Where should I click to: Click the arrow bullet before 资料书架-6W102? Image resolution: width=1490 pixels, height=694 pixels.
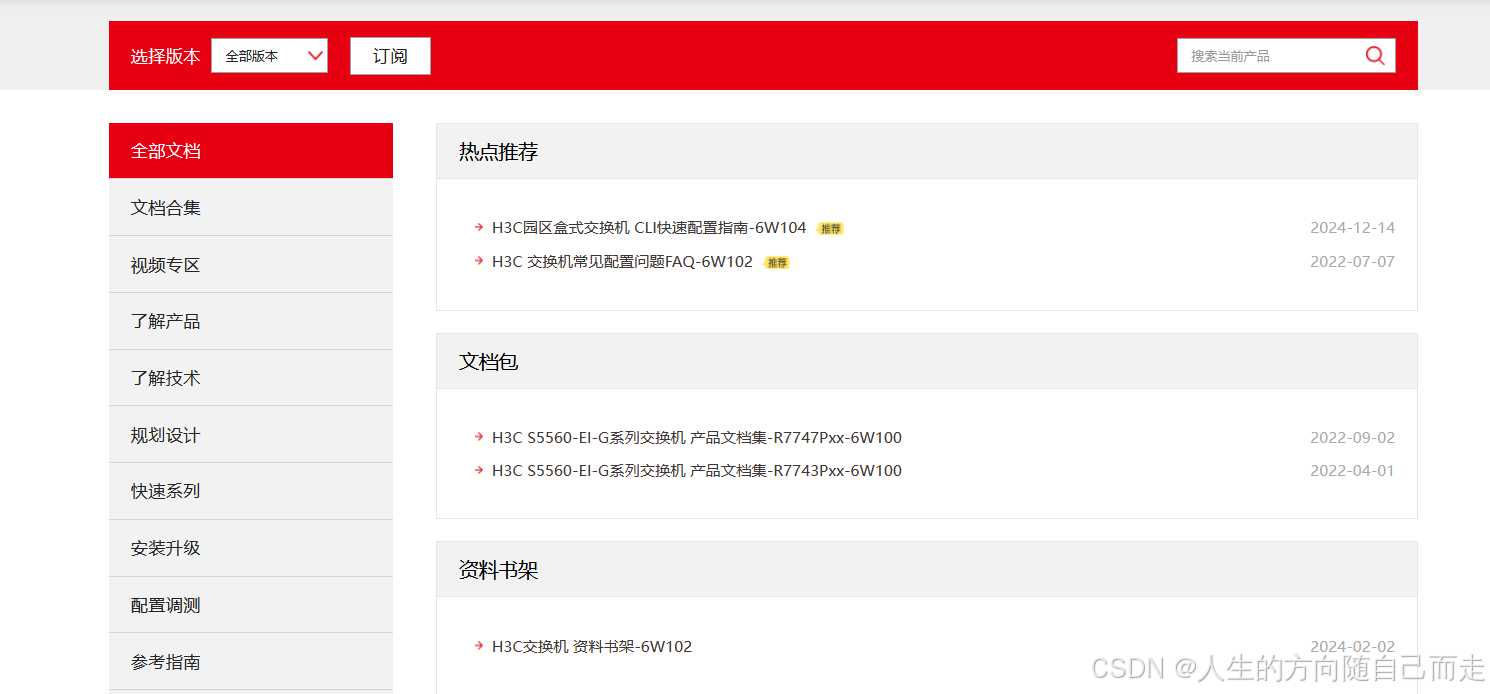[479, 646]
